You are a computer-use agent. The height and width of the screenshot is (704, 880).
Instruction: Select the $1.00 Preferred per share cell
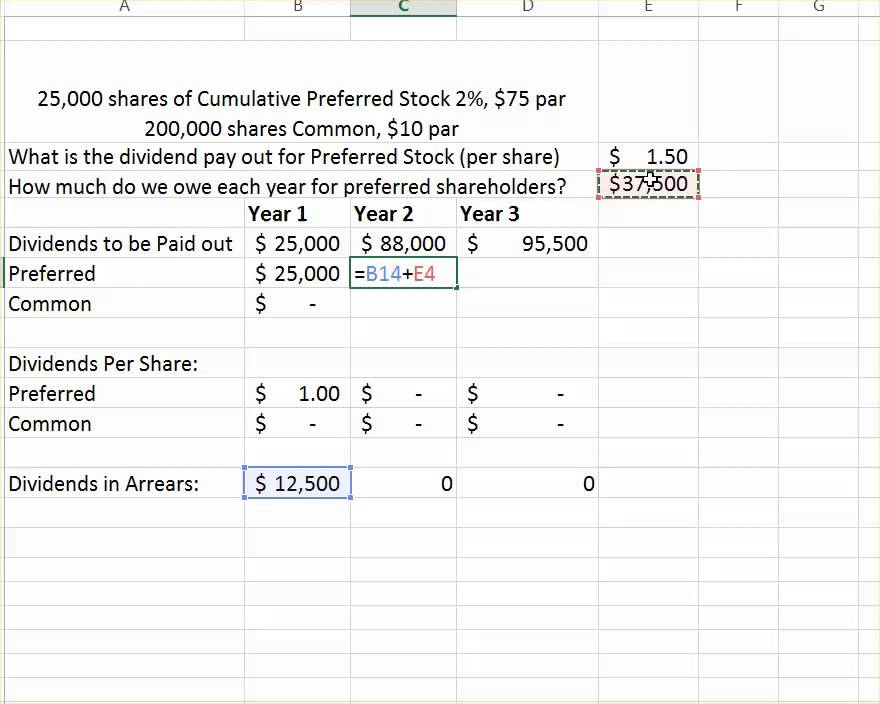tap(297, 394)
